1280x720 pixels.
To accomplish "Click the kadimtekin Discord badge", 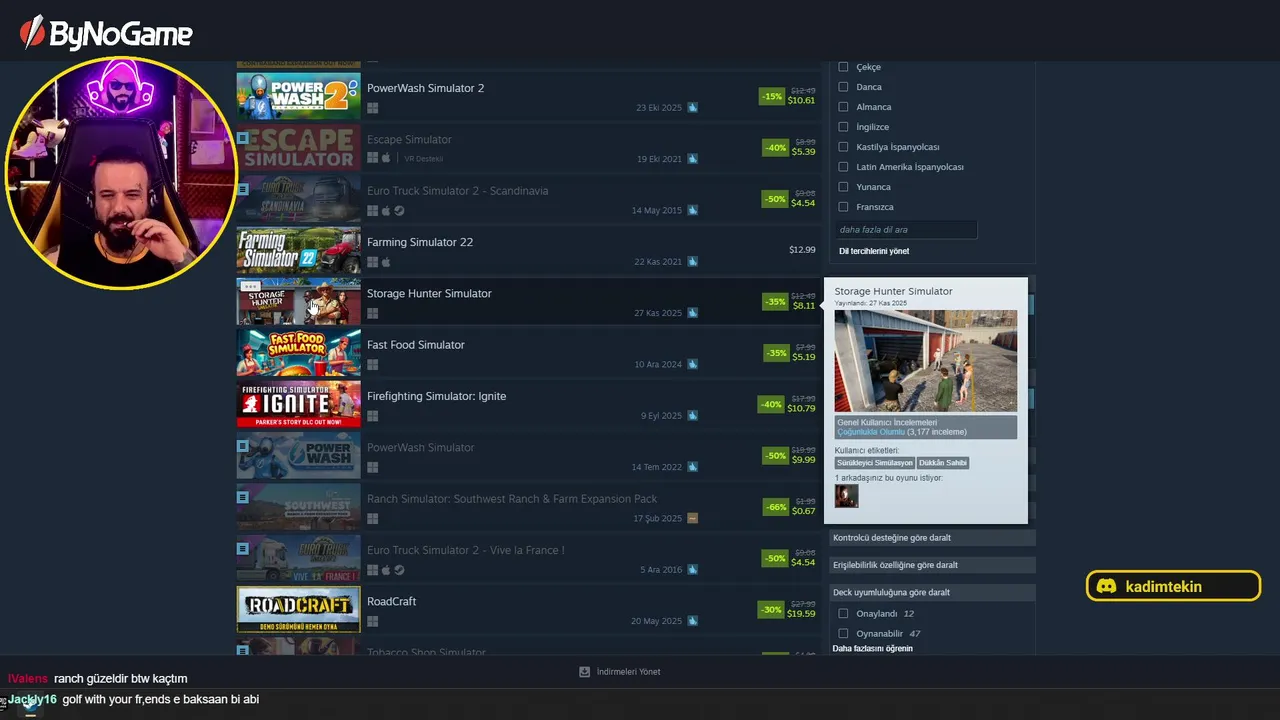I will coord(1173,586).
